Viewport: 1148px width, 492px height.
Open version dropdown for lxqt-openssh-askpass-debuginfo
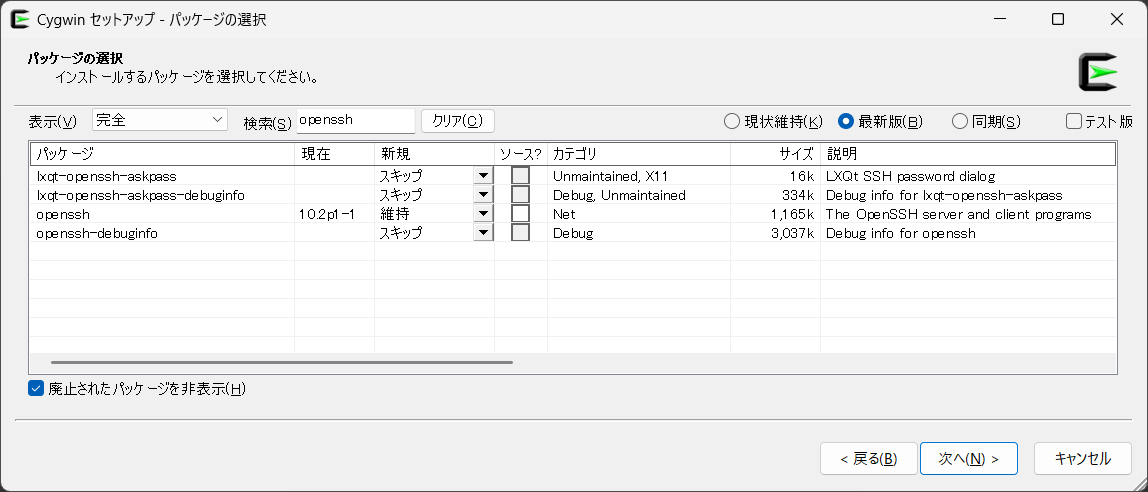tap(483, 195)
